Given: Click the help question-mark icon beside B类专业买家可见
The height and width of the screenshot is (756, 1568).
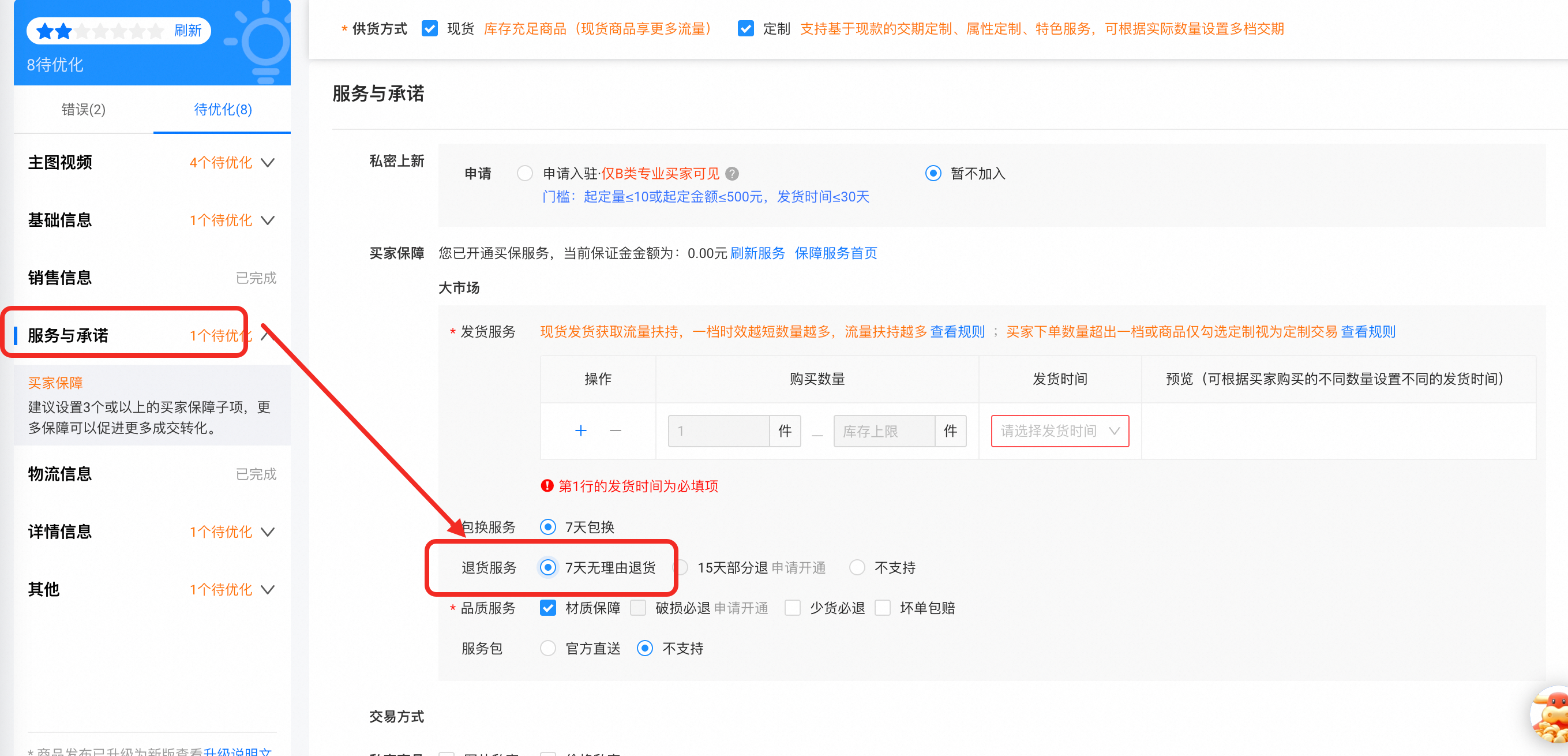Looking at the screenshot, I should coord(732,174).
